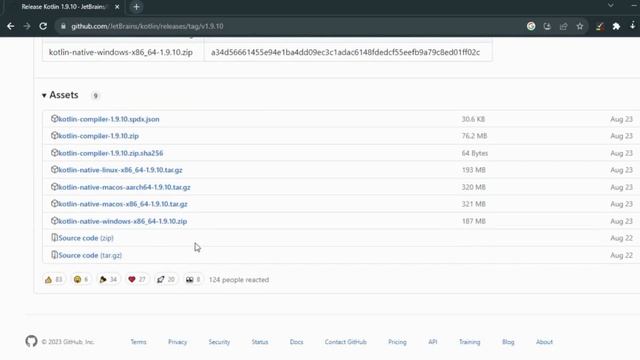
Task: Click the GitHub logo in footer
Action: click(31, 341)
